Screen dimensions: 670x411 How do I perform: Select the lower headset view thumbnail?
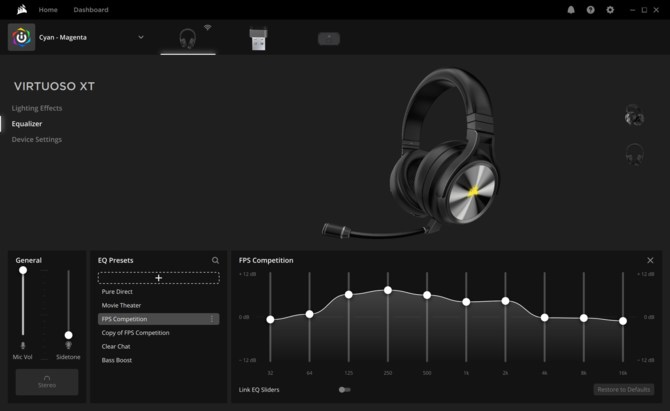pyautogui.click(x=635, y=155)
